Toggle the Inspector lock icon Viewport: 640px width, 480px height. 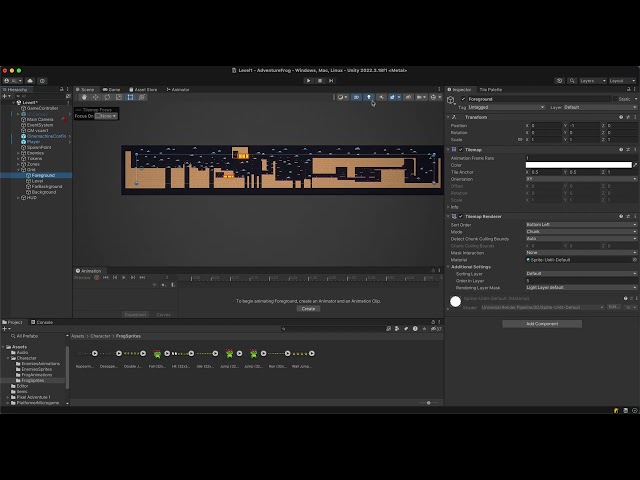629,89
